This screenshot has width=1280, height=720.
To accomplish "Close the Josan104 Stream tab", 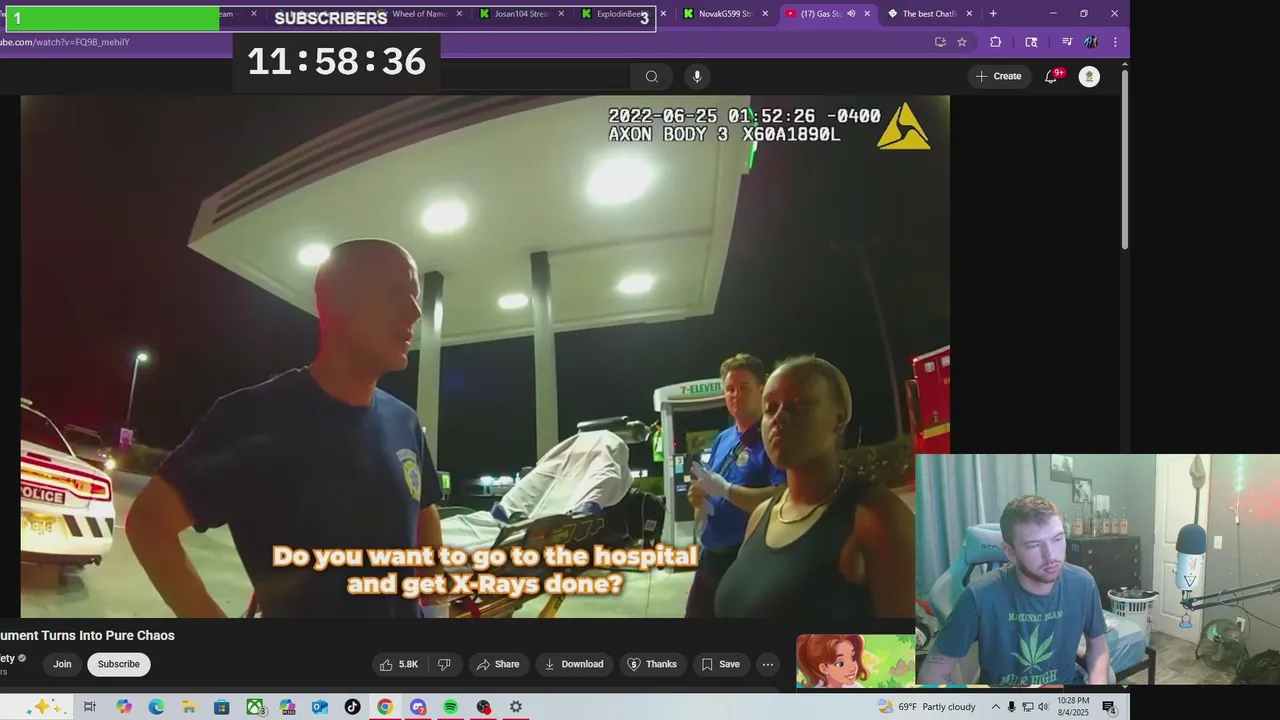I will 561,14.
